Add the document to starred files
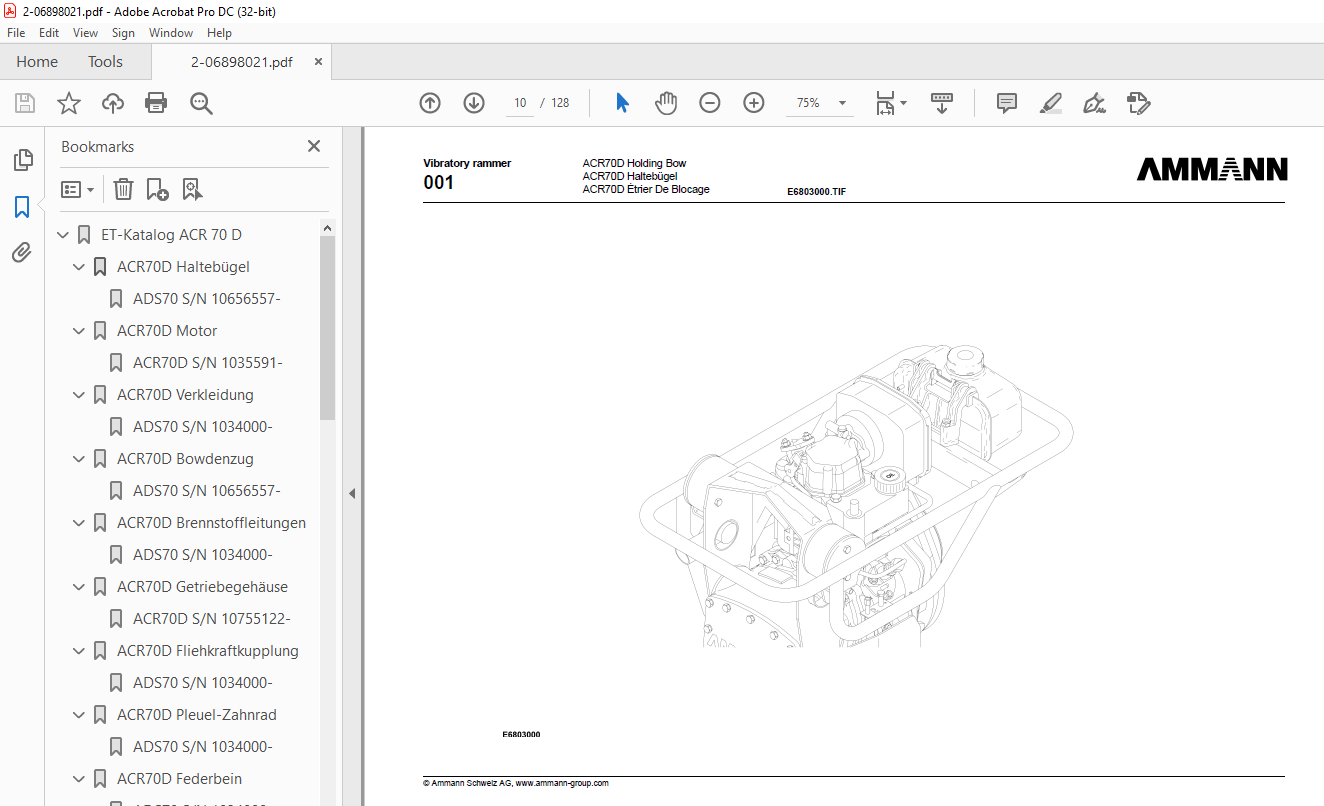1324x806 pixels. point(69,103)
